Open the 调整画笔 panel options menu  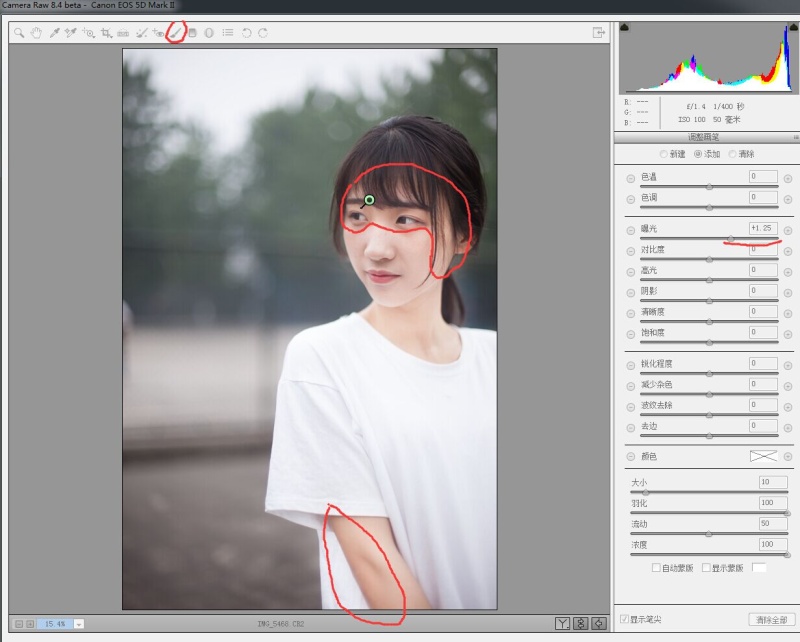(x=796, y=137)
